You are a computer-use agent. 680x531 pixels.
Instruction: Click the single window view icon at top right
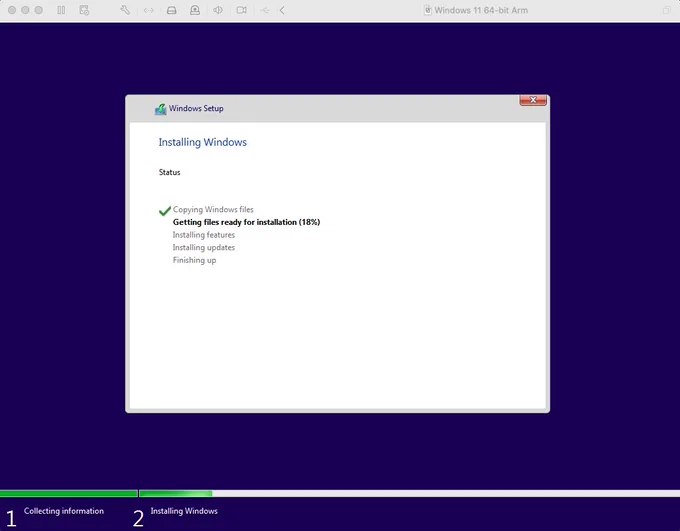[667, 10]
